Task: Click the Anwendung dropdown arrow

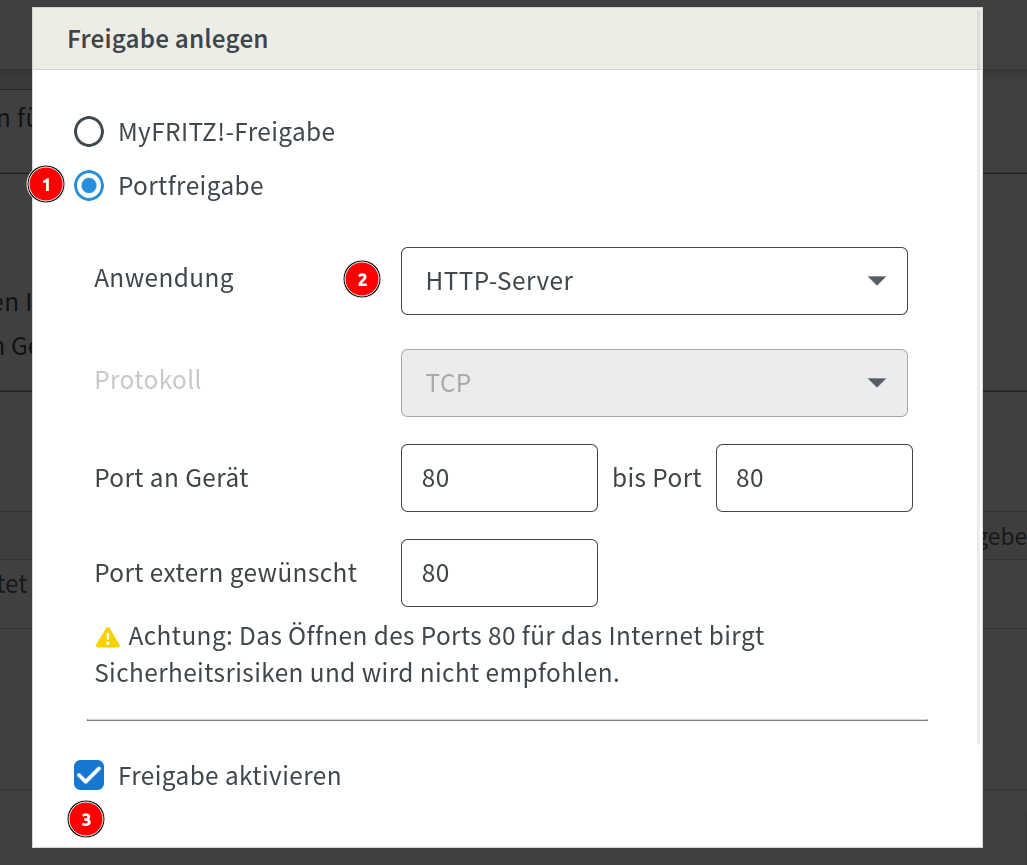Action: [876, 281]
